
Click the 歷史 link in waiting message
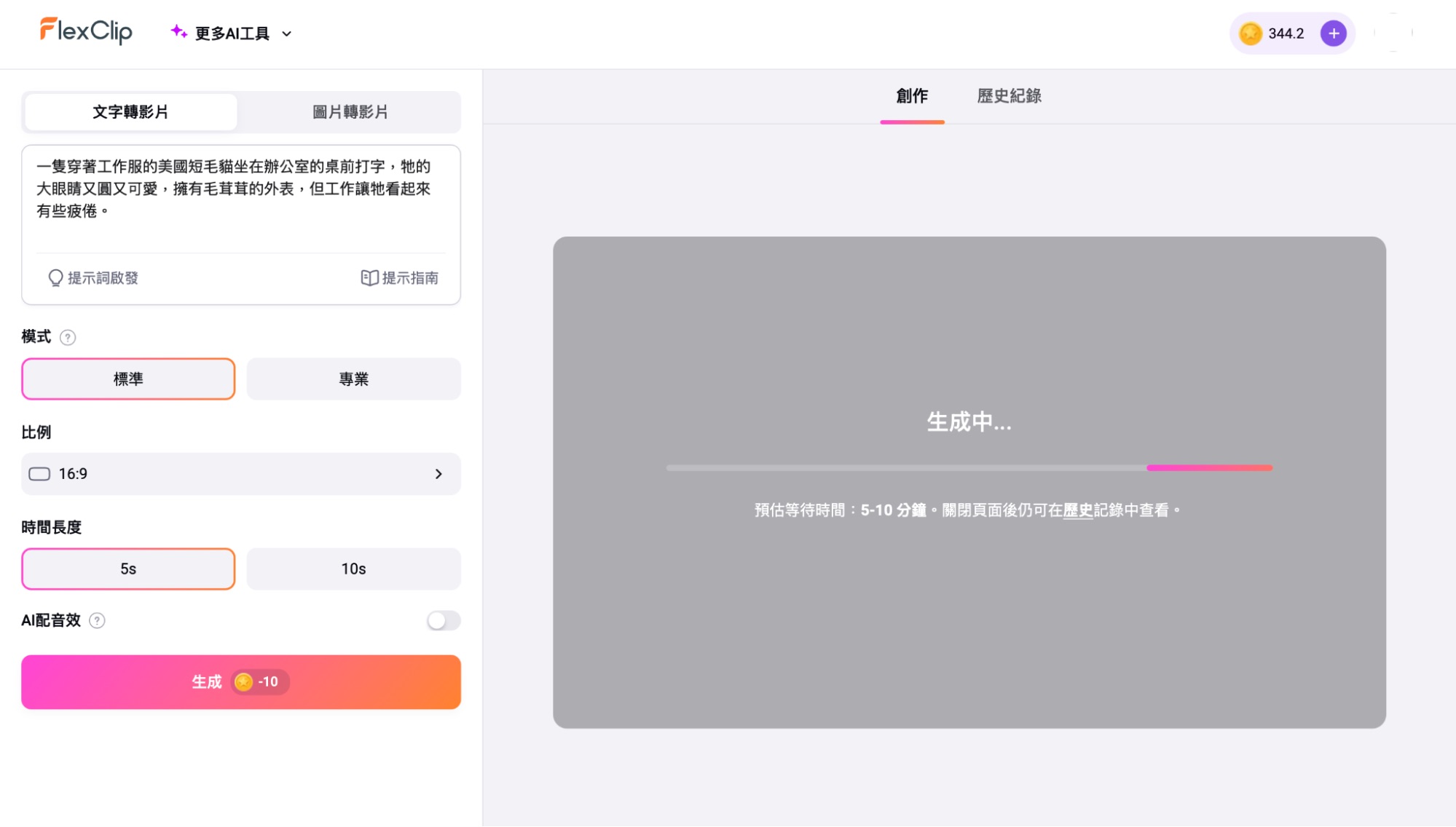(1078, 511)
